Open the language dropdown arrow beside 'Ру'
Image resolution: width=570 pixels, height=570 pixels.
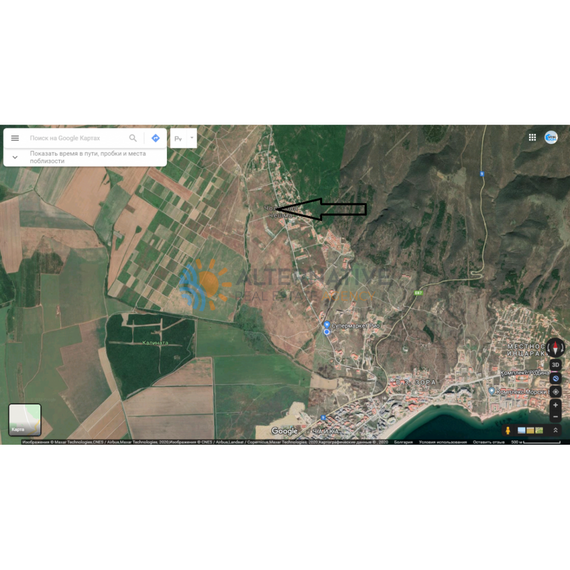tap(192, 138)
